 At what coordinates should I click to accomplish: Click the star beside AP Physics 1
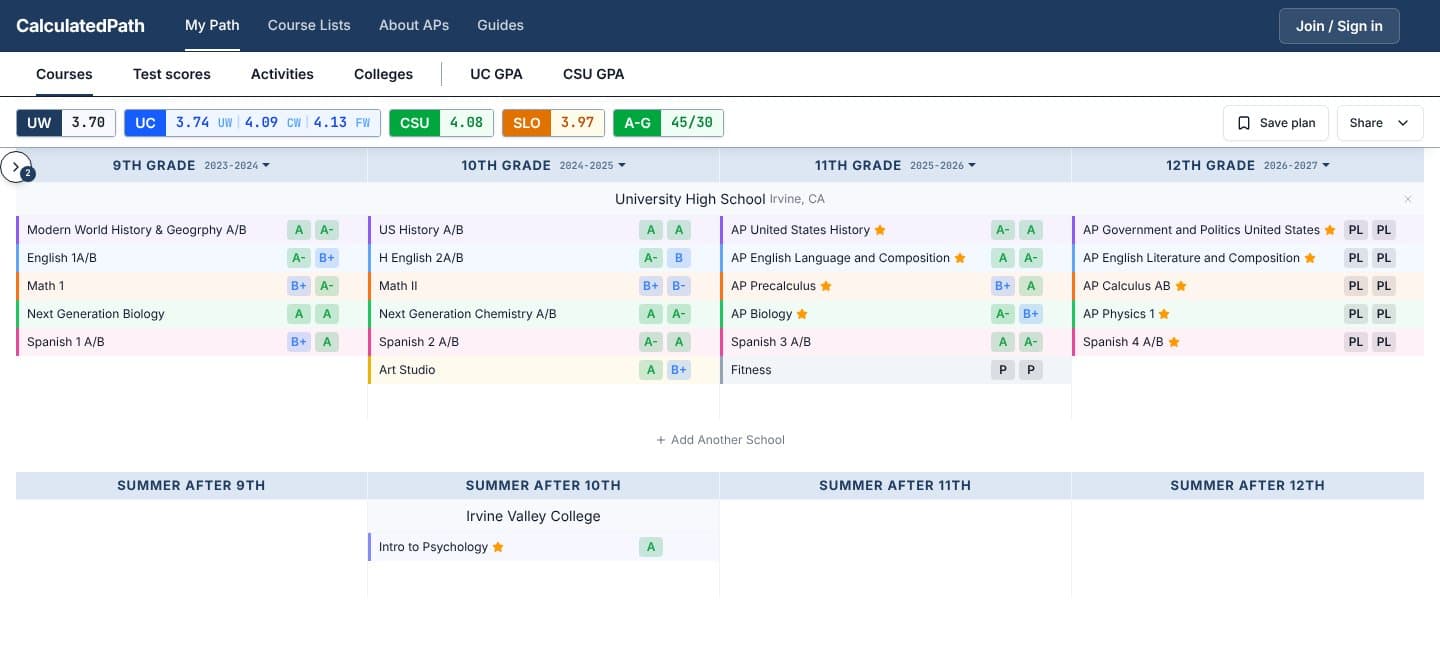tap(1164, 314)
